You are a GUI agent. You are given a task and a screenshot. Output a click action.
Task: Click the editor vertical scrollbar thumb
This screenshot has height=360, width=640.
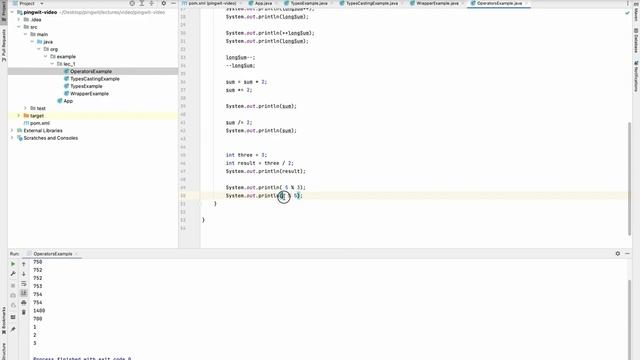coord(629,178)
